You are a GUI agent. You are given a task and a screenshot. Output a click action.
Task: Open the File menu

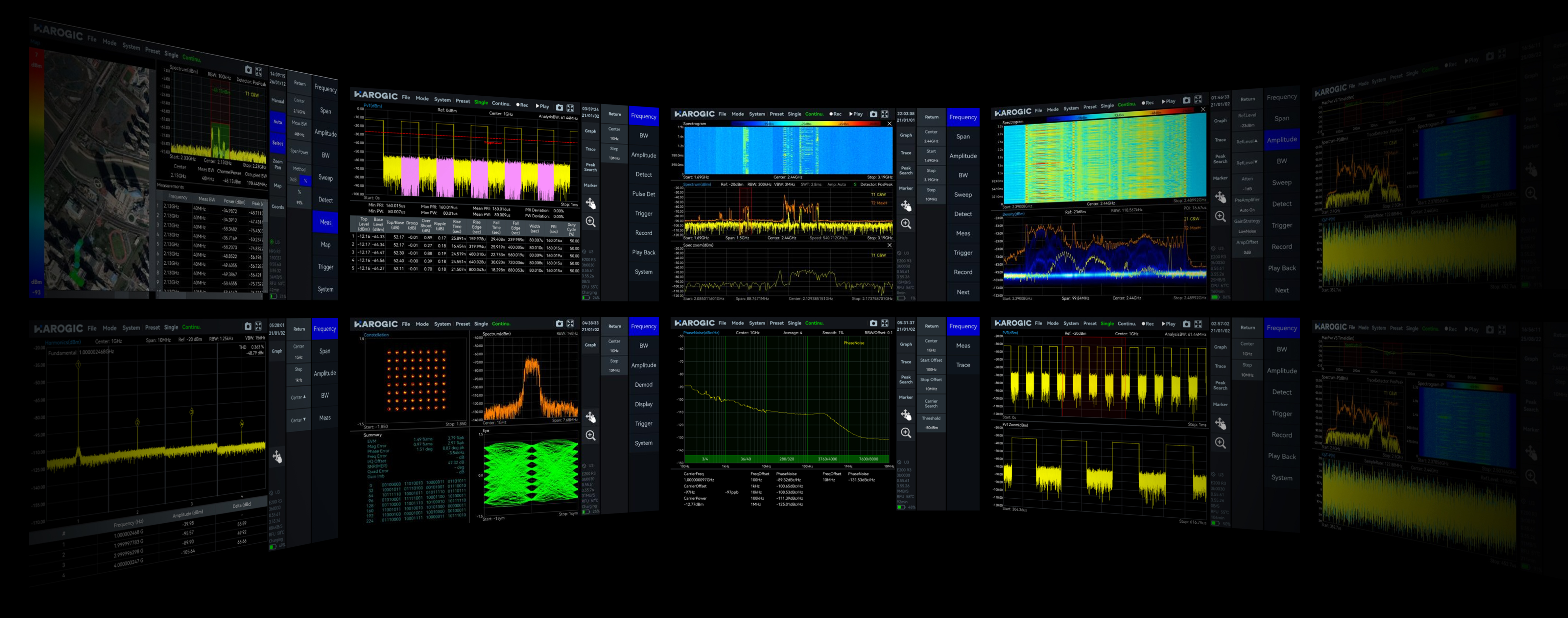click(723, 114)
